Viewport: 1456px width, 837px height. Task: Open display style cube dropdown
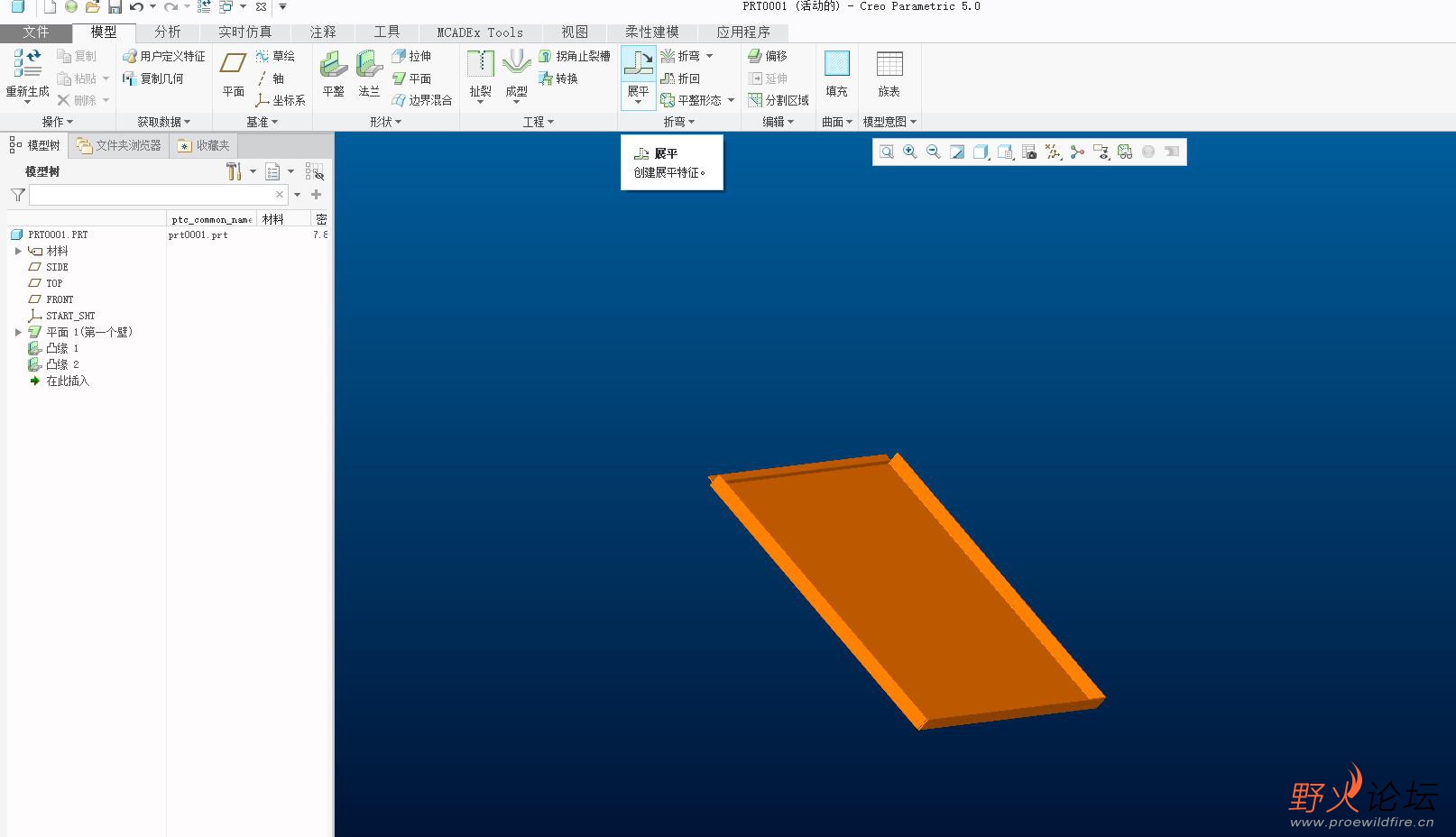981,152
